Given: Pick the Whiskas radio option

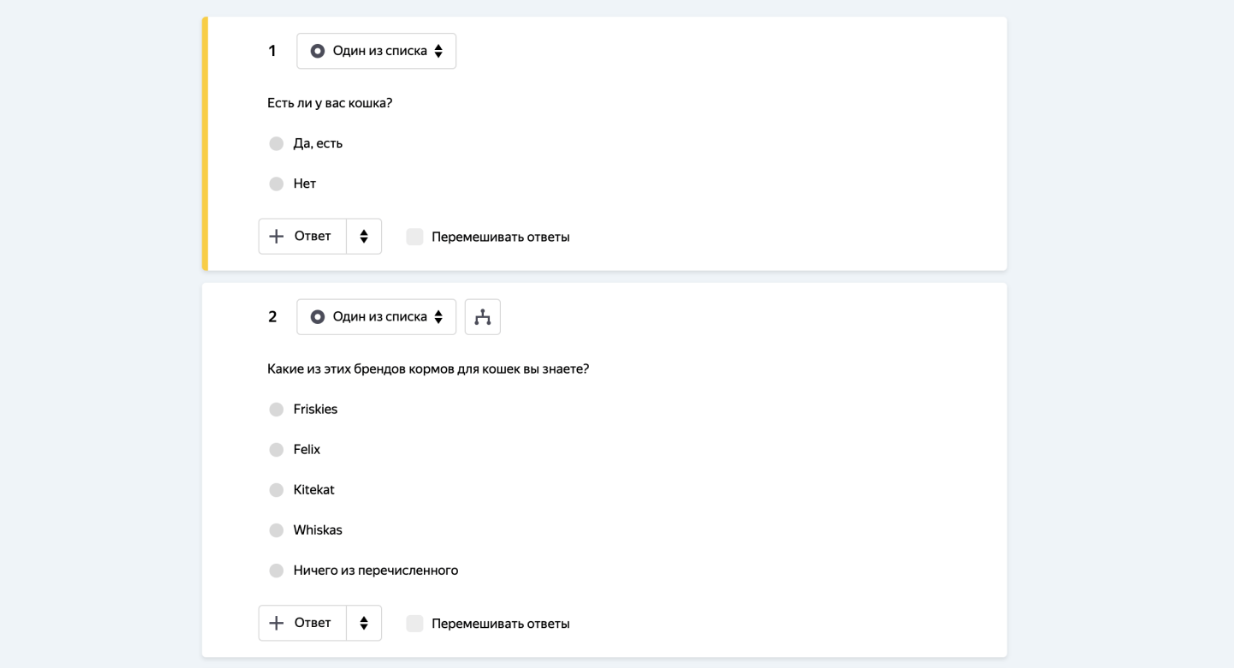Looking at the screenshot, I should click(x=277, y=530).
